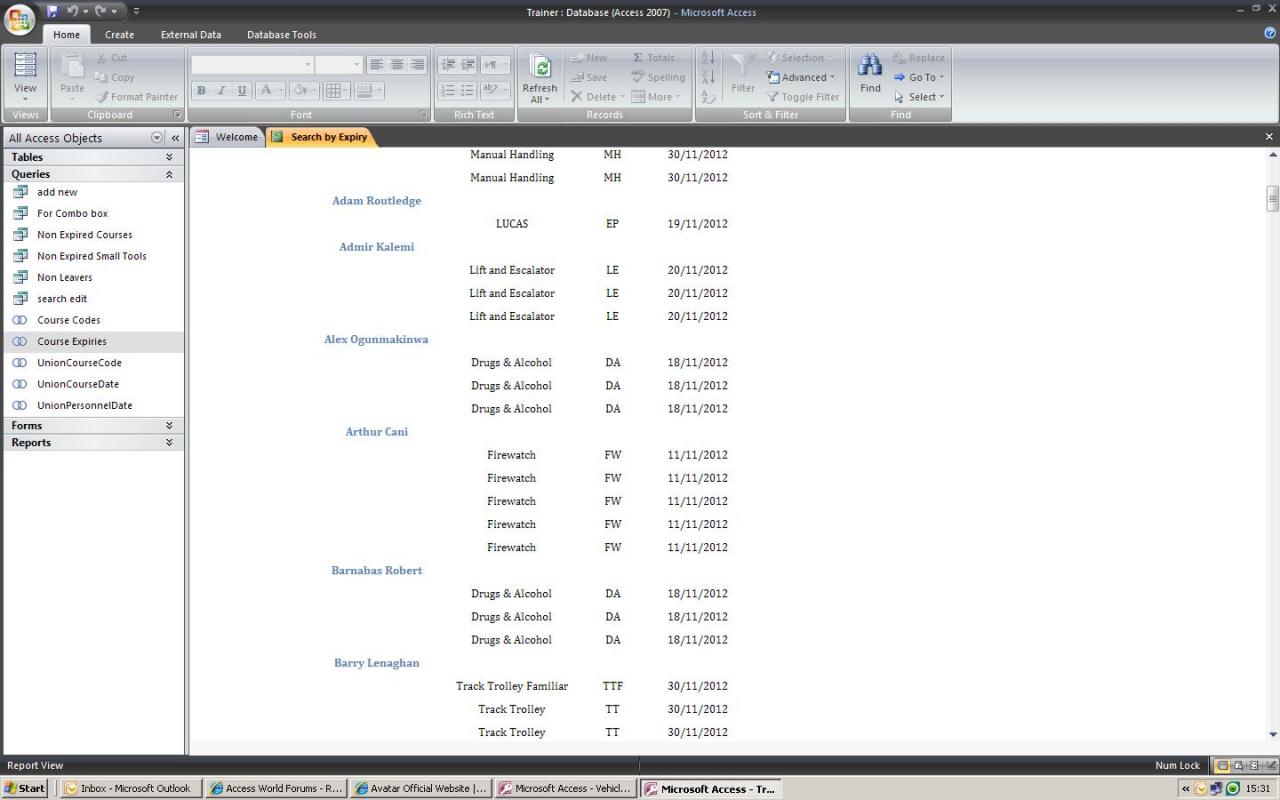Click the Spelling command
Screen dimensions: 1280x800
pyautogui.click(x=658, y=77)
